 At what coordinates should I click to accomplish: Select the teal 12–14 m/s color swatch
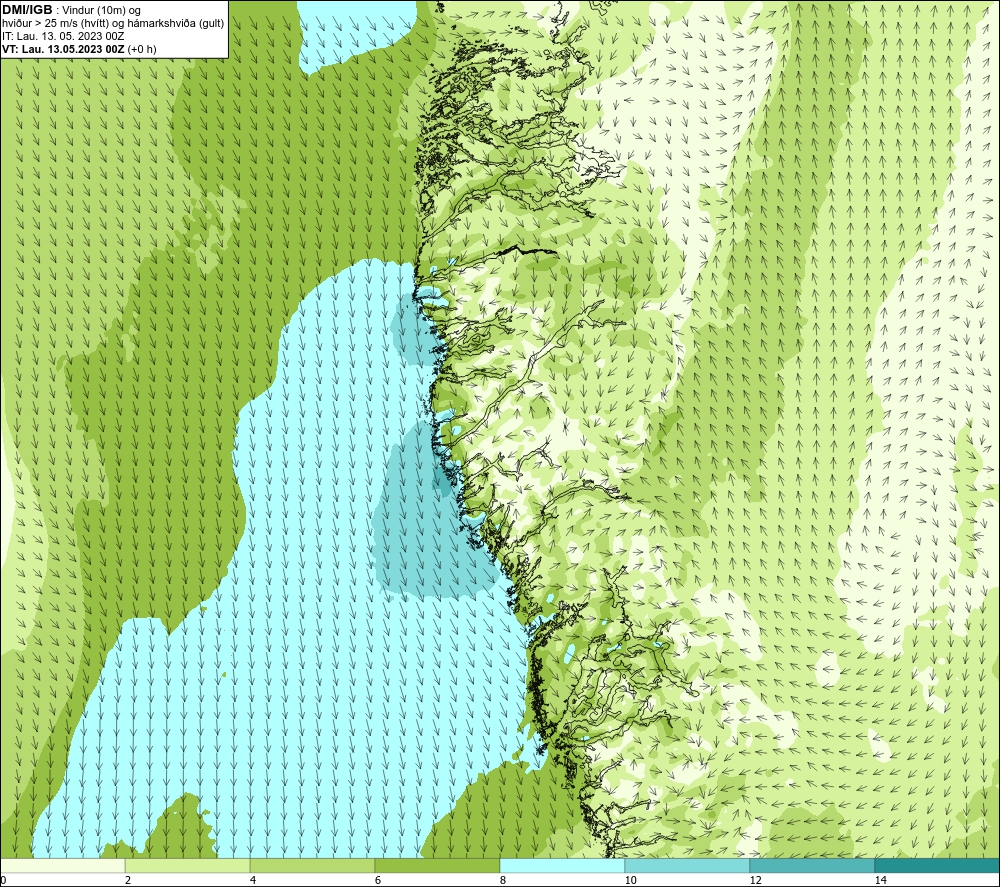point(812,865)
